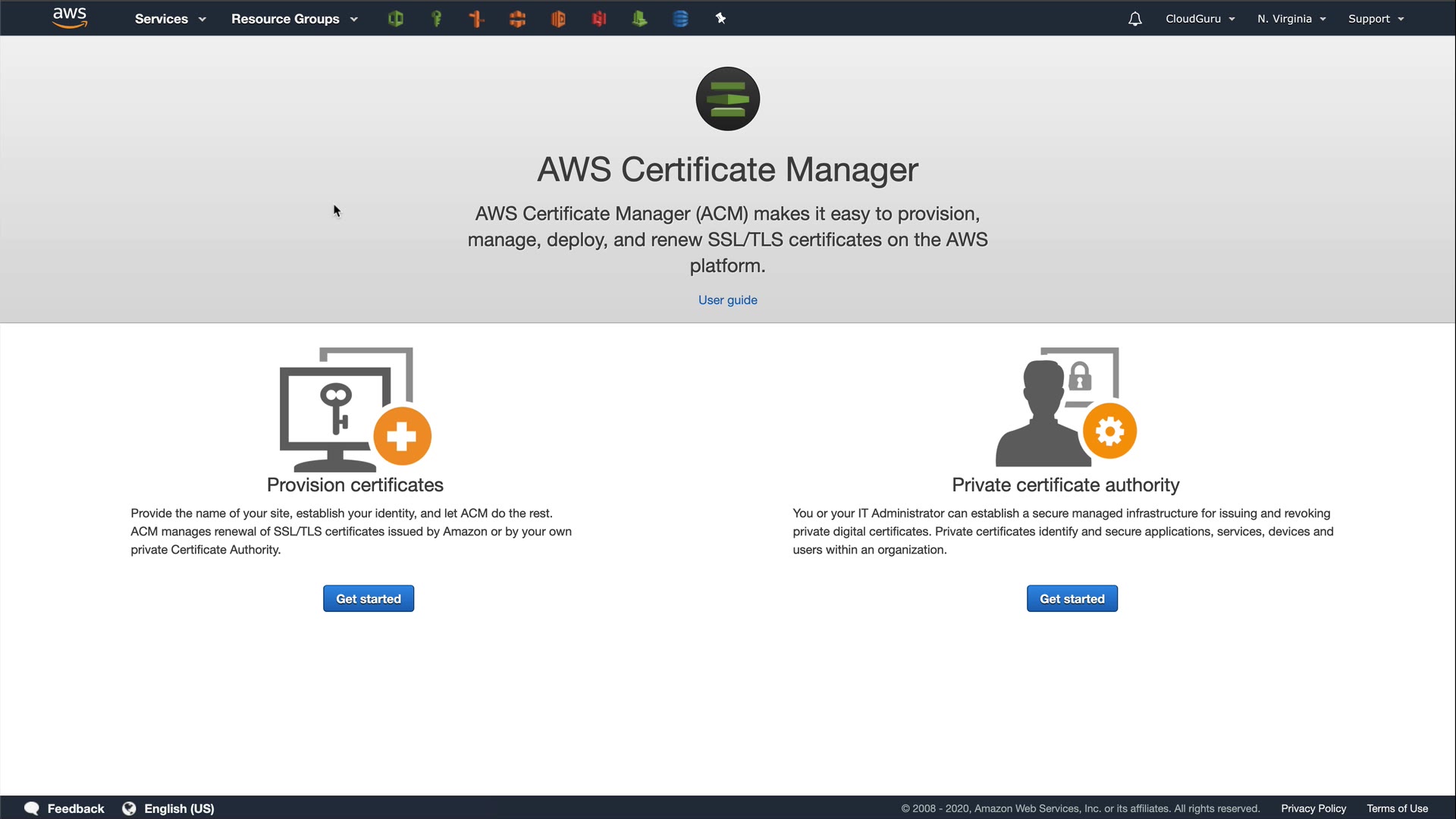Open the N. Virginia region selector

click(1291, 19)
